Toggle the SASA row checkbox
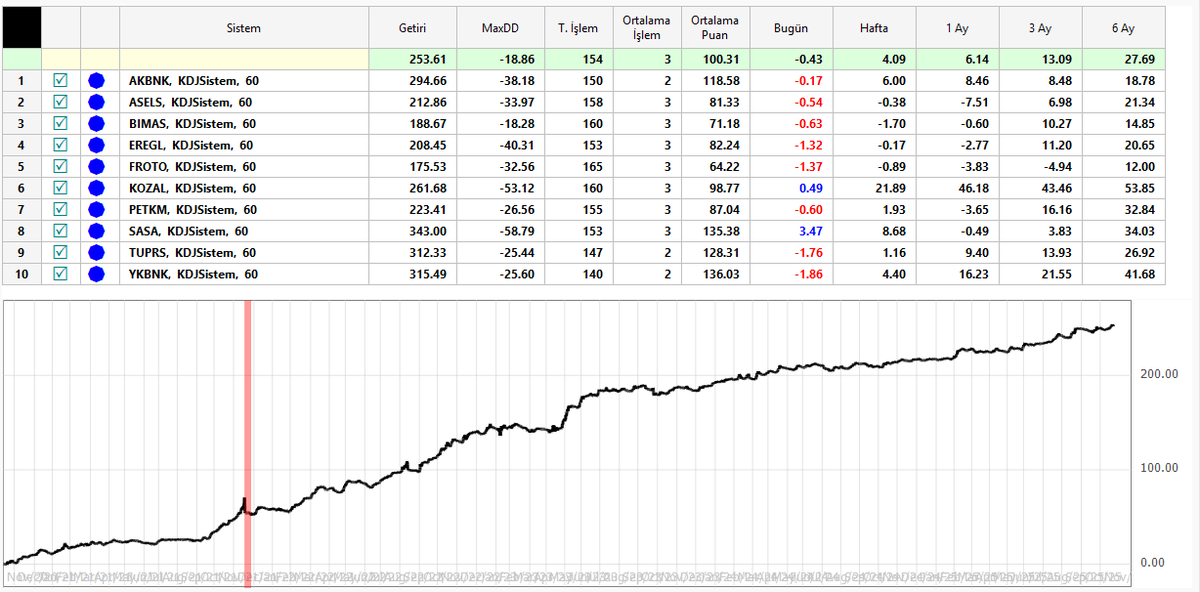Viewport: 1200px width, 592px height. pos(60,231)
